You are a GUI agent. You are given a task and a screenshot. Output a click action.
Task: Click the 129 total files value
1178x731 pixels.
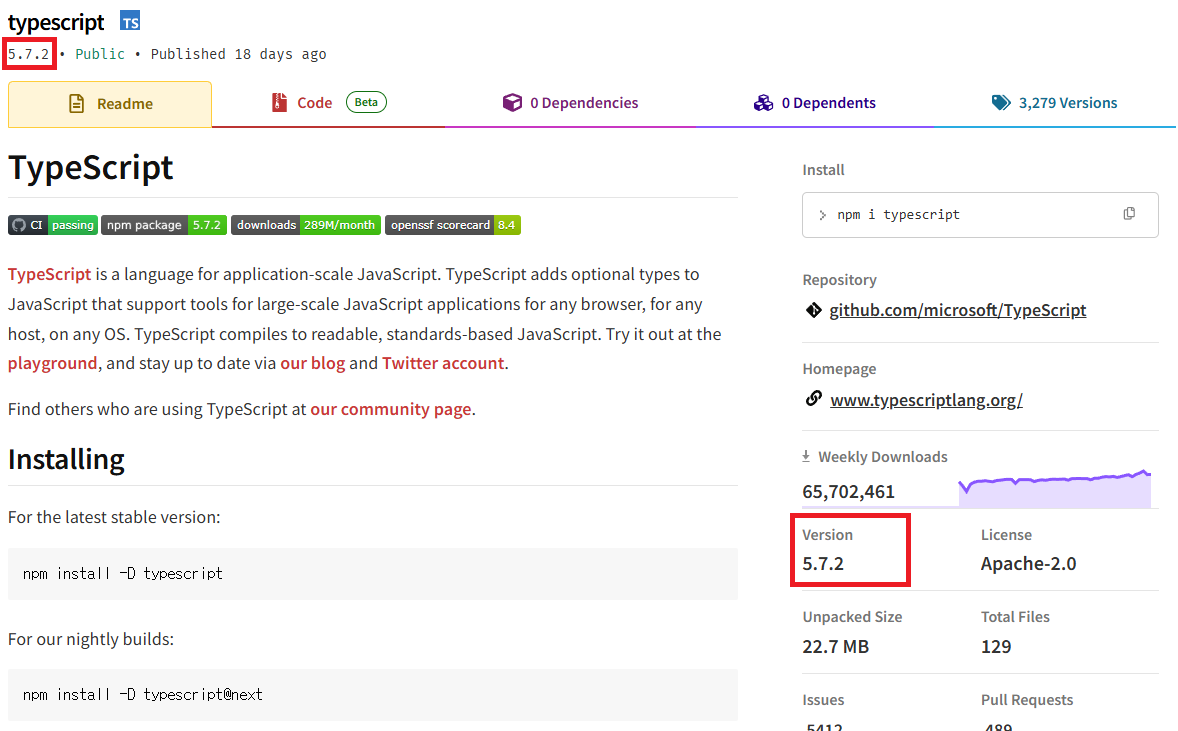996,647
